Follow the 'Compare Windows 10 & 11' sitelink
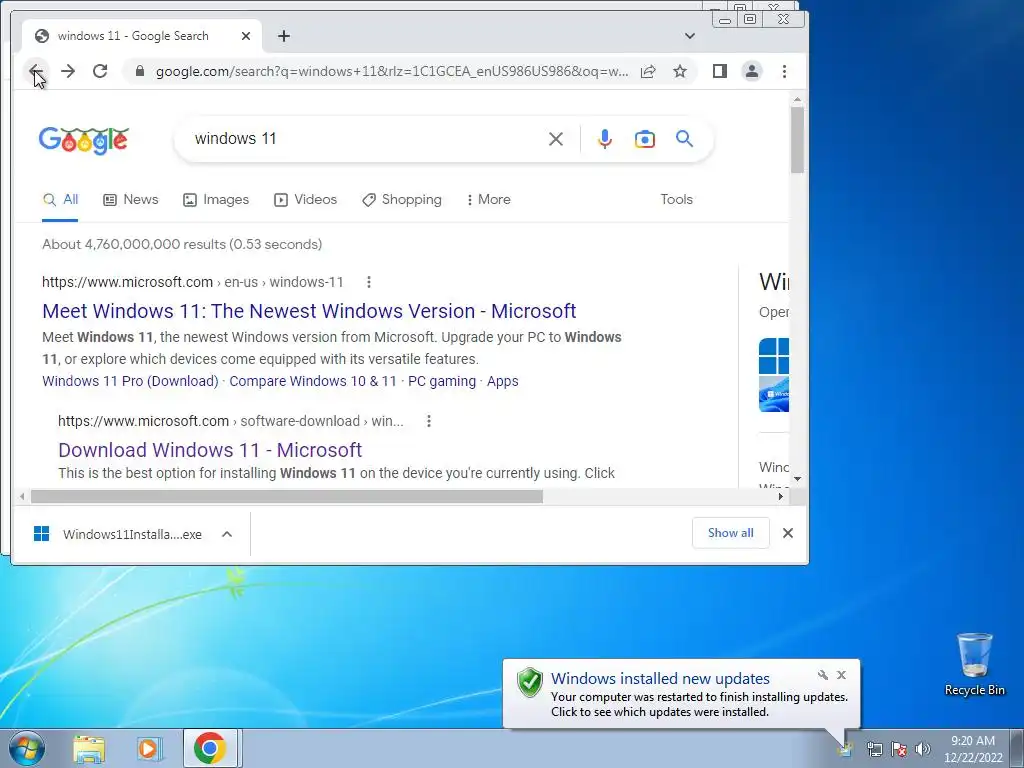This screenshot has width=1024, height=768. [313, 381]
